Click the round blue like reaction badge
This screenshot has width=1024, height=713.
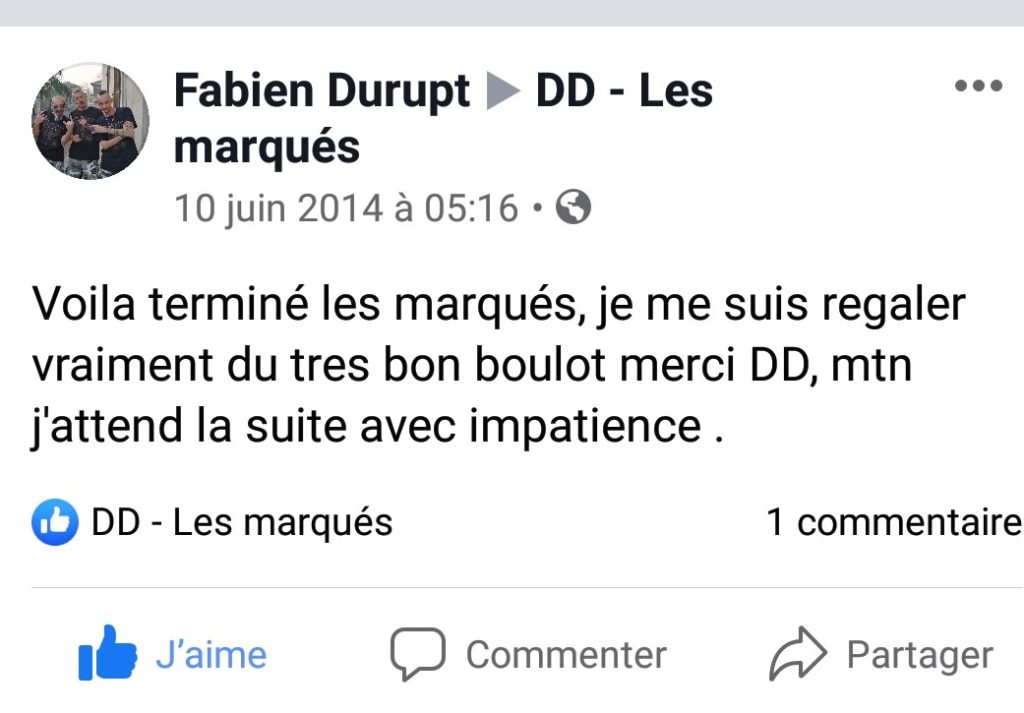[x=55, y=522]
